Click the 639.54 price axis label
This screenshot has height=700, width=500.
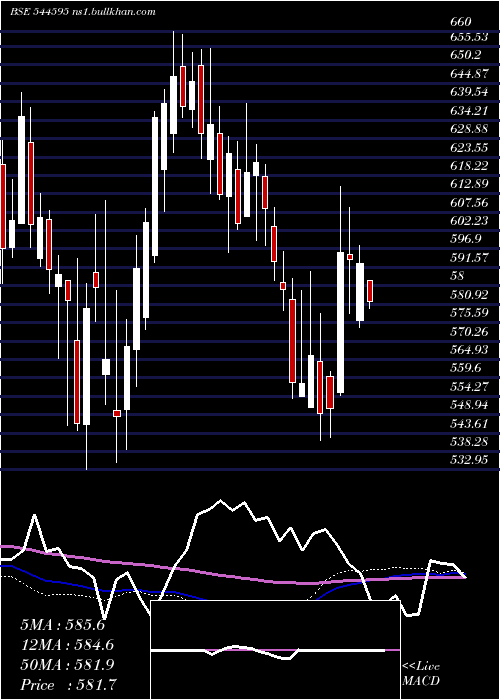(469, 92)
